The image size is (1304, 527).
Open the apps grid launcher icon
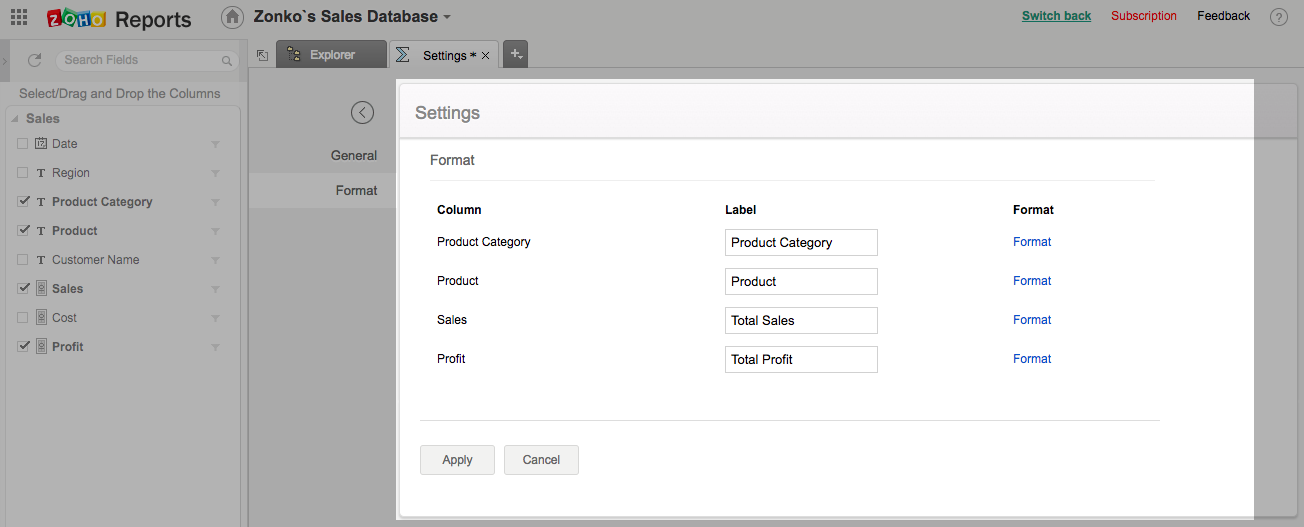19,17
